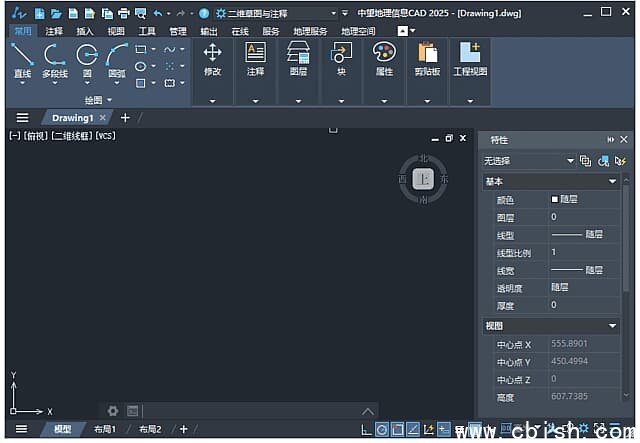
Task: Toggle object snap in status bar
Action: pyautogui.click(x=398, y=429)
